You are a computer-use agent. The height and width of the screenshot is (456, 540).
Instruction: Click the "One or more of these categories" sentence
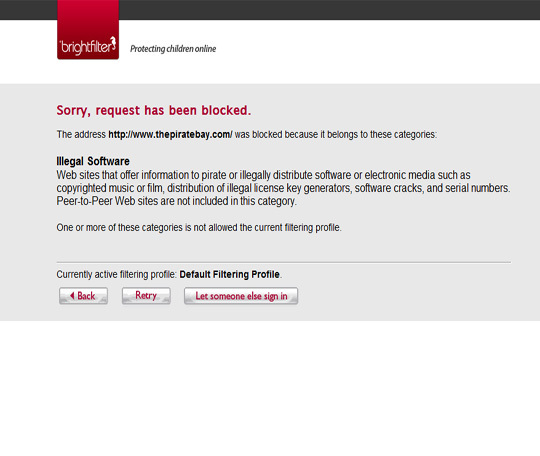(199, 228)
